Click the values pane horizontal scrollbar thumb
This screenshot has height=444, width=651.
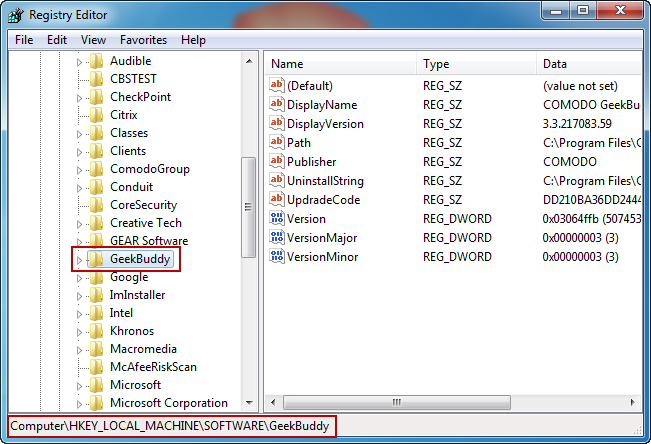pos(397,402)
